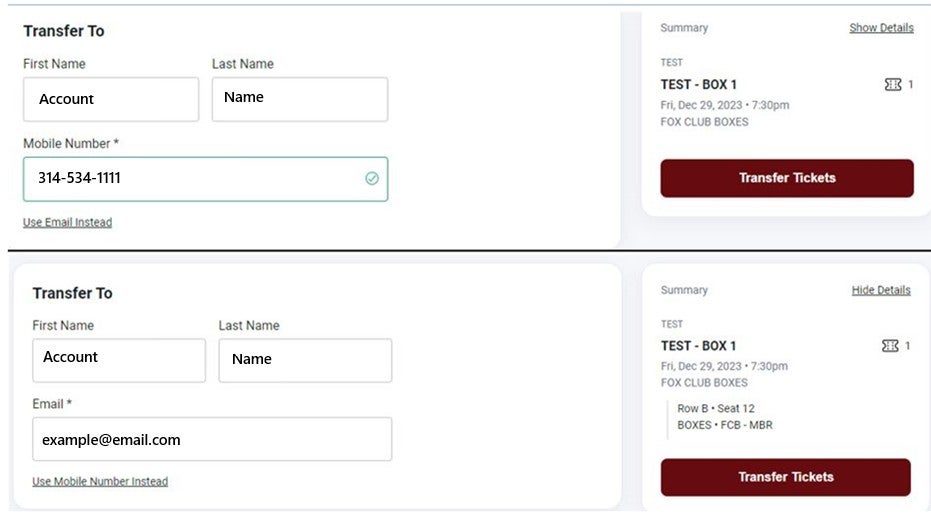Focus First Name field in the mobile number form
The image size is (931, 521).
click(111, 99)
